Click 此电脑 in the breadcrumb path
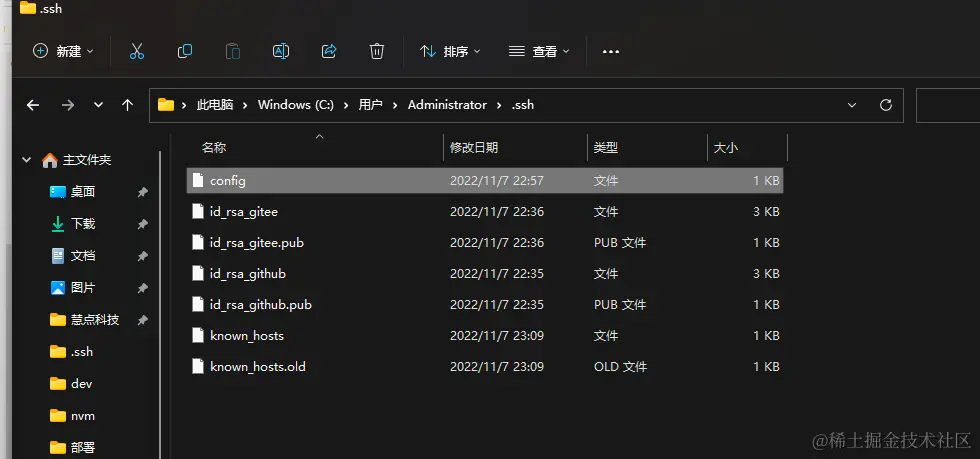 coord(215,105)
